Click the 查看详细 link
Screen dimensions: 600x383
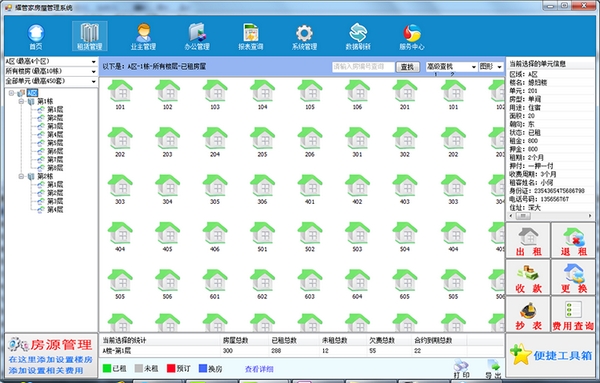259,369
